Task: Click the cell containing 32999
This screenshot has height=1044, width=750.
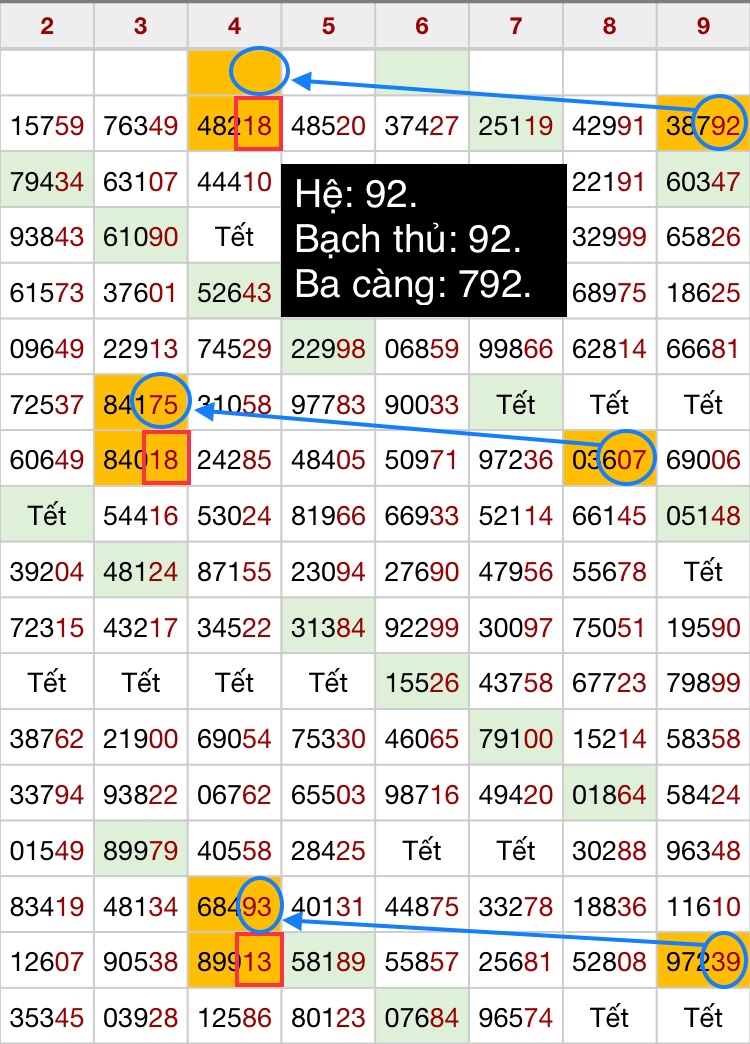Action: point(609,236)
